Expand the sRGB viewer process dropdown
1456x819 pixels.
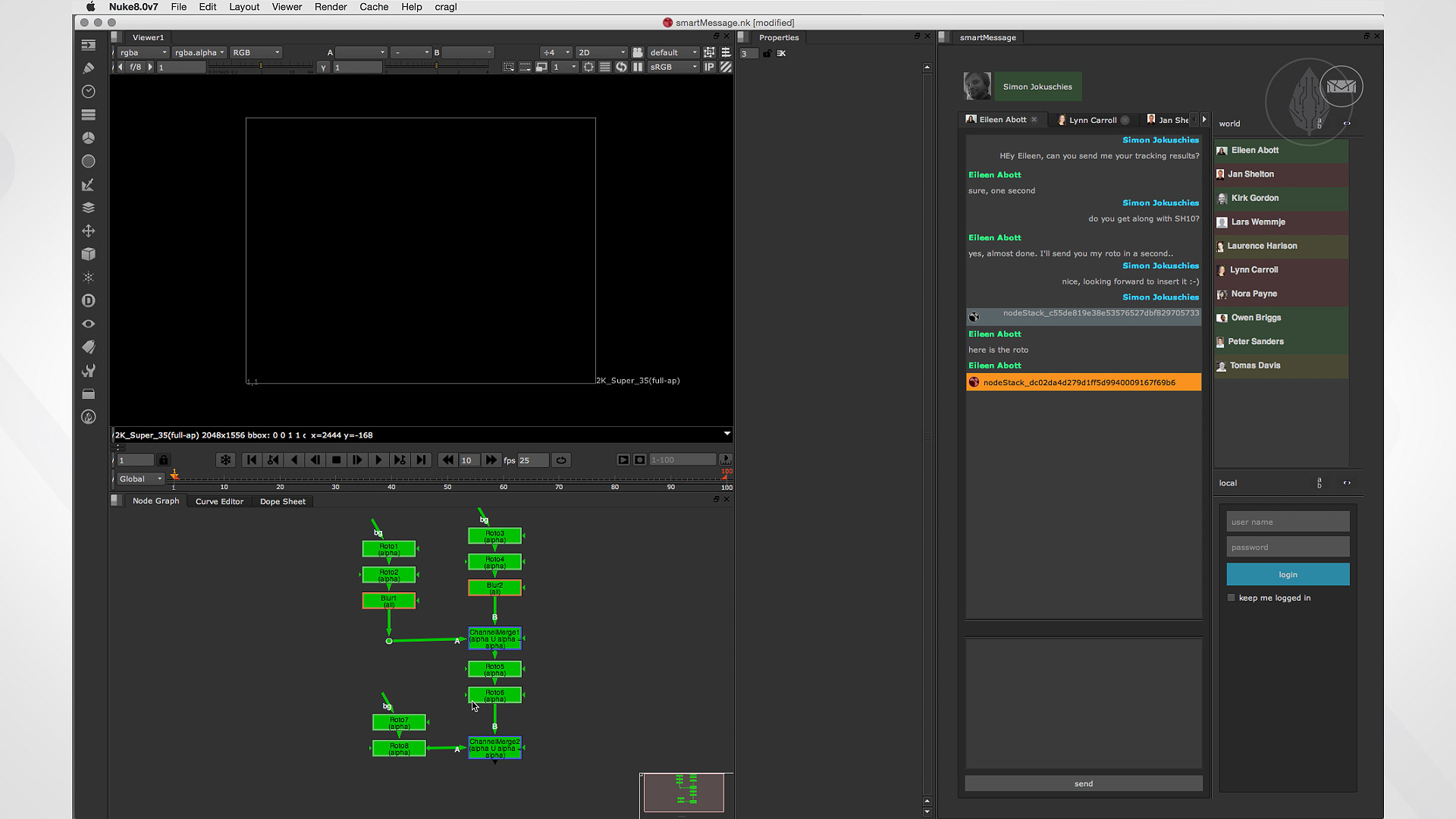point(673,67)
